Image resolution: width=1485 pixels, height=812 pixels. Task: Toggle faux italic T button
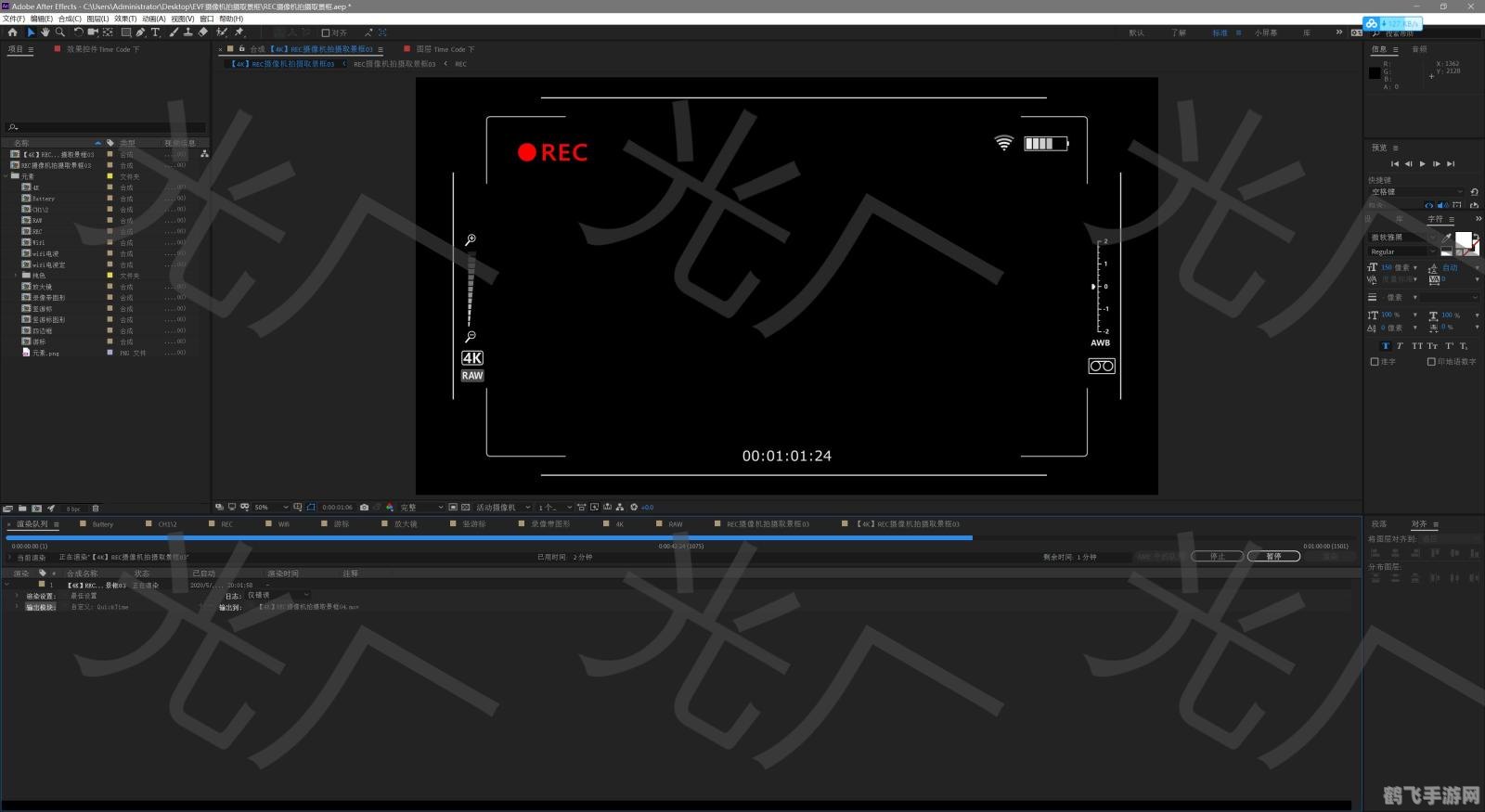tap(1400, 346)
